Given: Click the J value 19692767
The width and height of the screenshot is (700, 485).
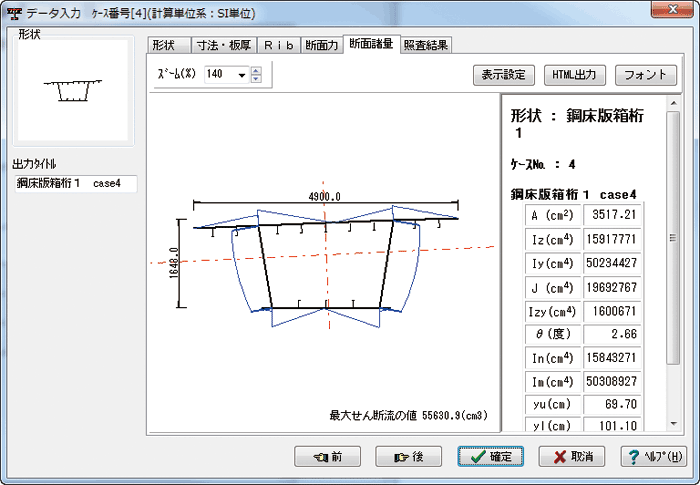Looking at the screenshot, I should click(x=612, y=287).
